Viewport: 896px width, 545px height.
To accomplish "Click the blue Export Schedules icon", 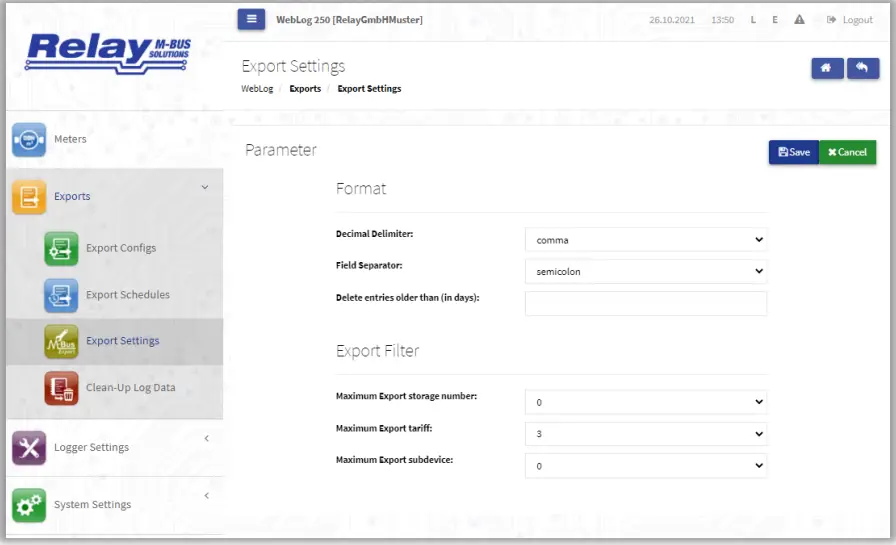I will pyautogui.click(x=61, y=295).
